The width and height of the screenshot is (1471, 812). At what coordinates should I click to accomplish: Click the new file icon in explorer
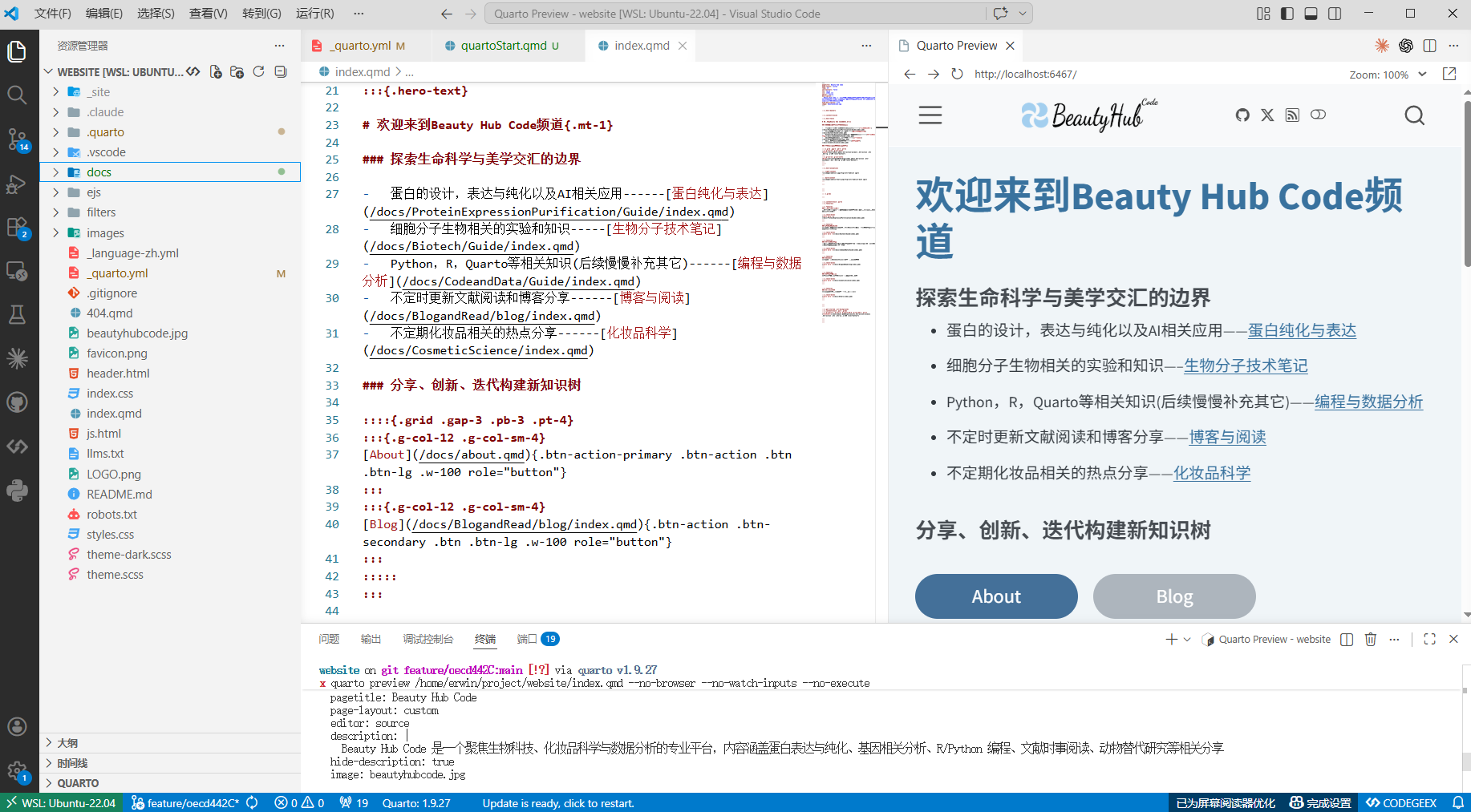point(216,72)
